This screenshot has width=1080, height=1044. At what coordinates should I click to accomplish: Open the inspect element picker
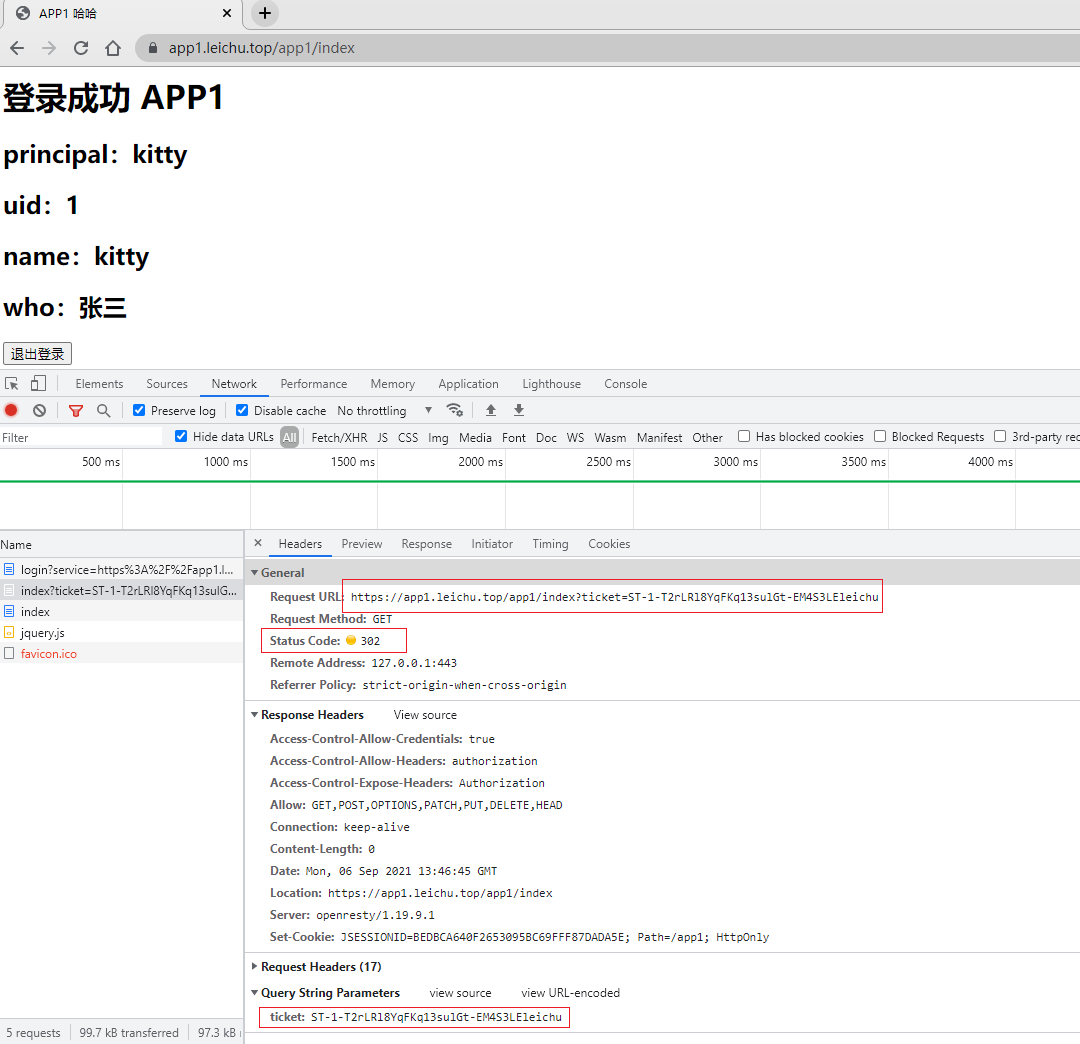click(12, 383)
